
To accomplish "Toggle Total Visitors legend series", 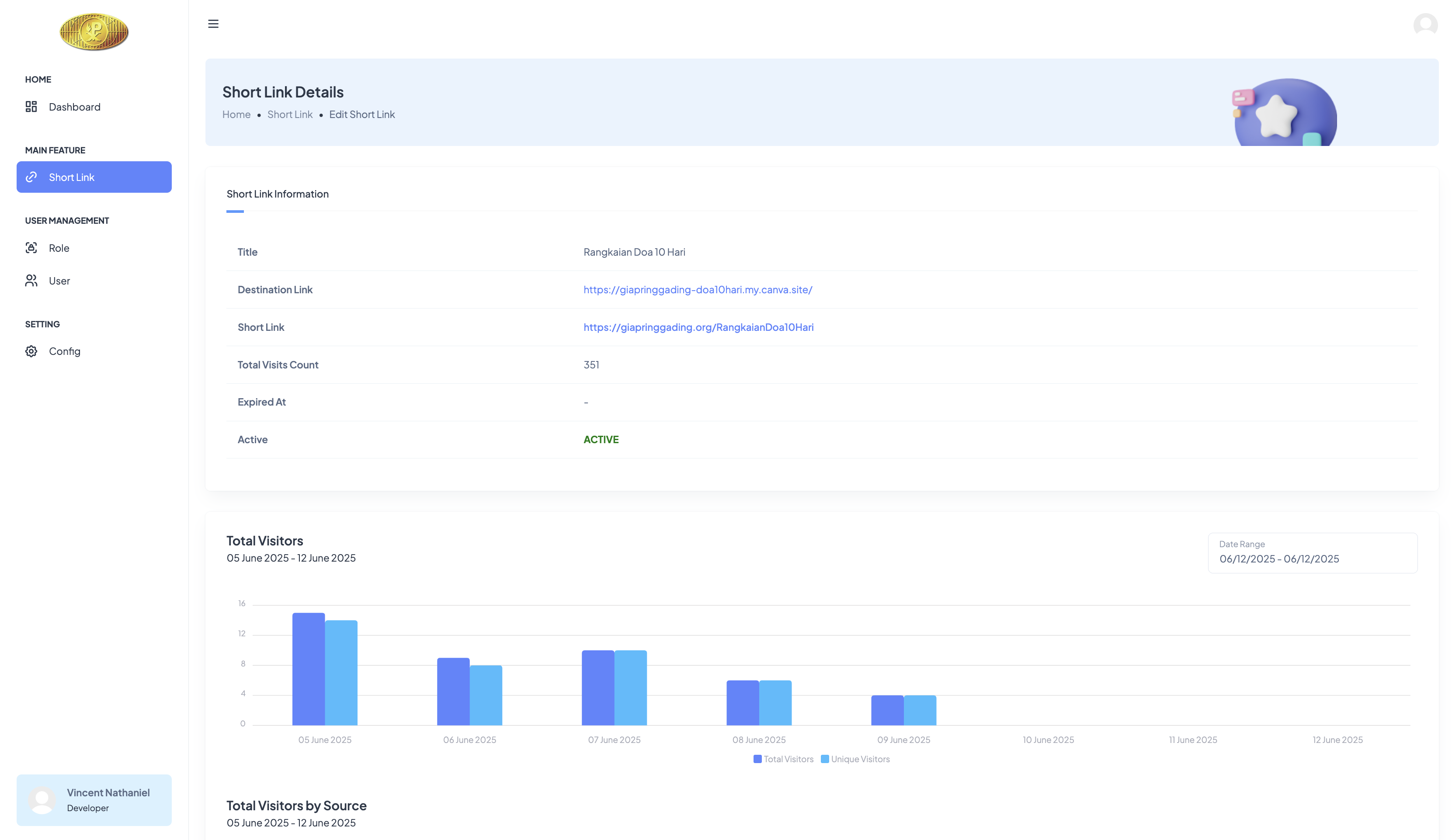I will (x=783, y=759).
